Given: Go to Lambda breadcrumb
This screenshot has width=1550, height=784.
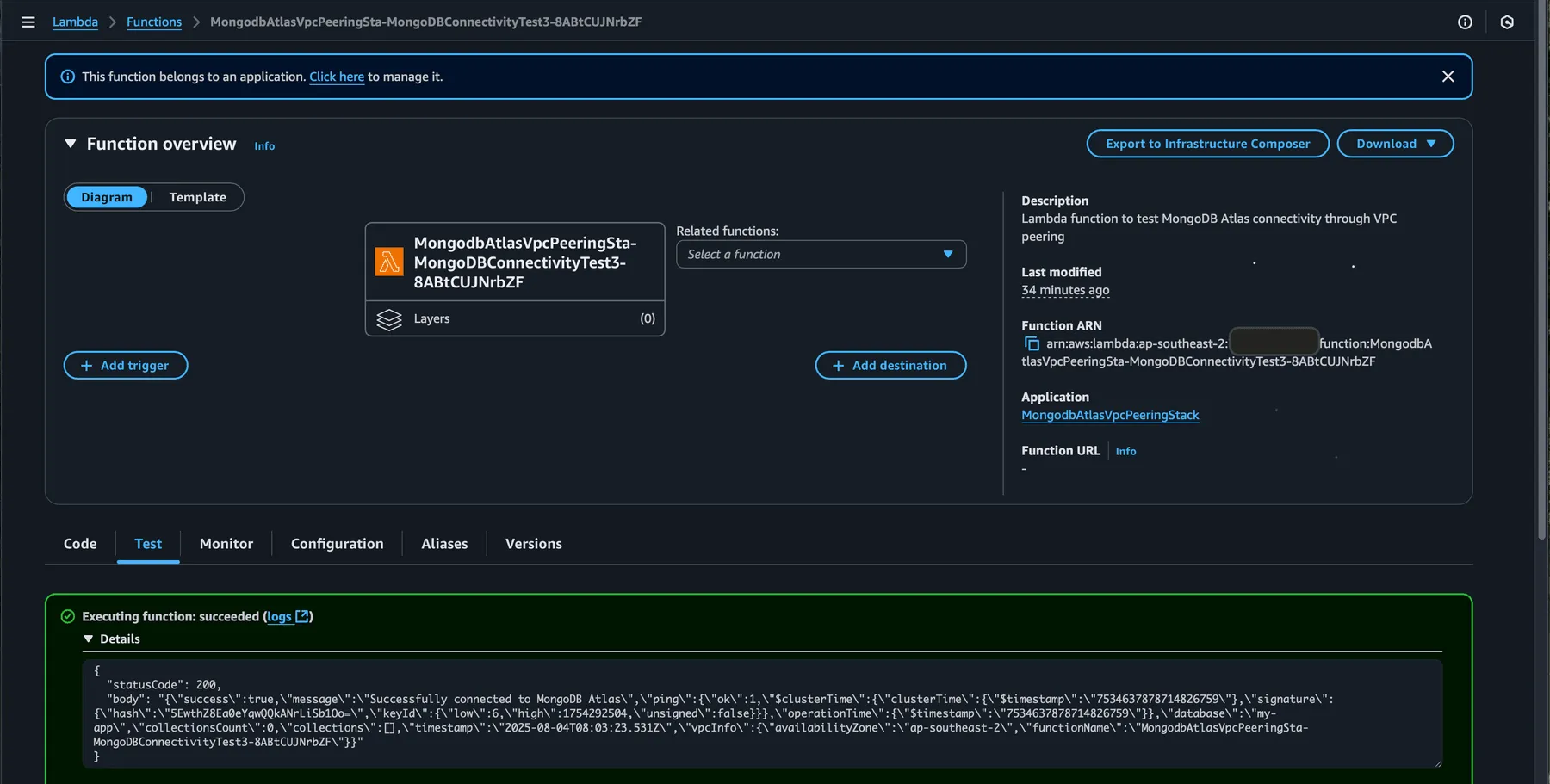Looking at the screenshot, I should (75, 22).
